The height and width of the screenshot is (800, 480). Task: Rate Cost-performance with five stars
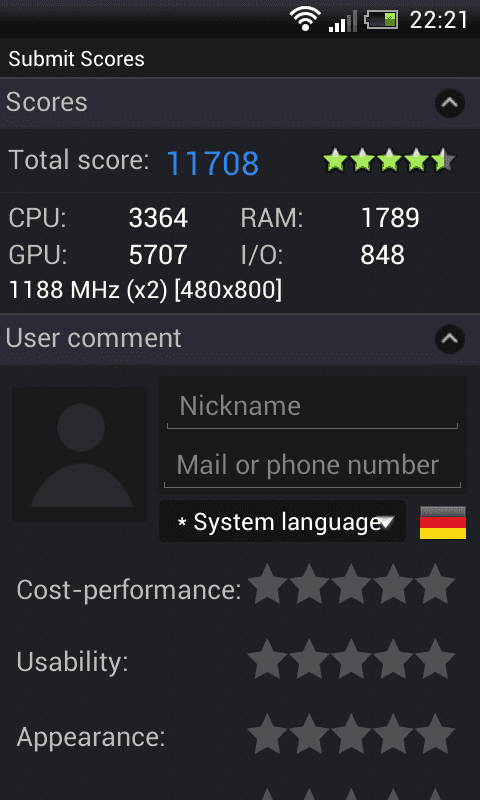435,584
